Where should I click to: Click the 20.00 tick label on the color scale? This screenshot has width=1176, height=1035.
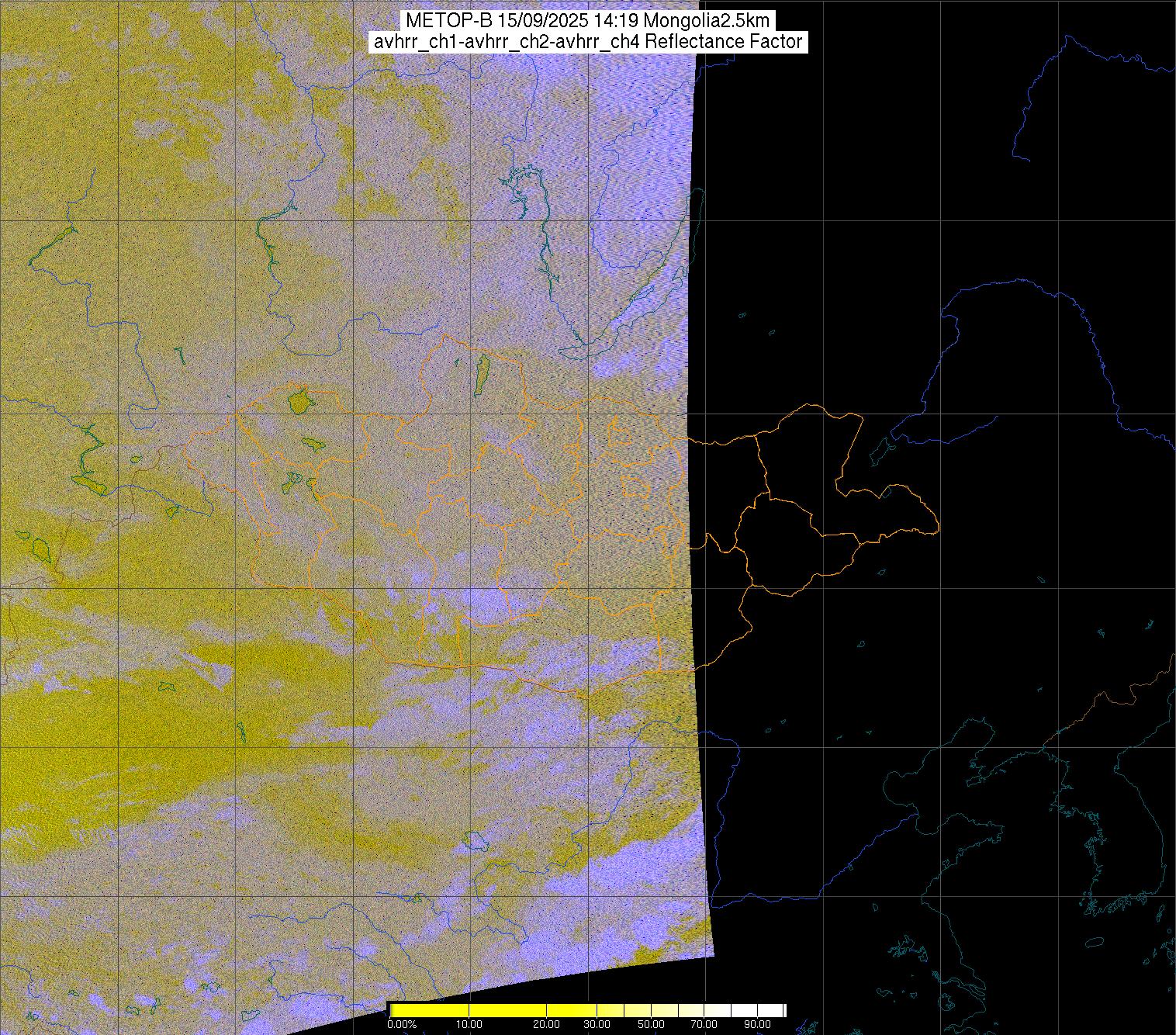click(547, 1024)
